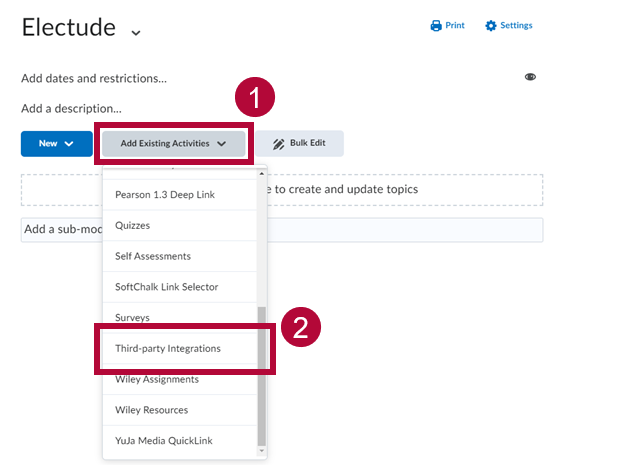This screenshot has height=468, width=629.
Task: Click the dropdown list scrollbar thumb
Action: point(263,375)
